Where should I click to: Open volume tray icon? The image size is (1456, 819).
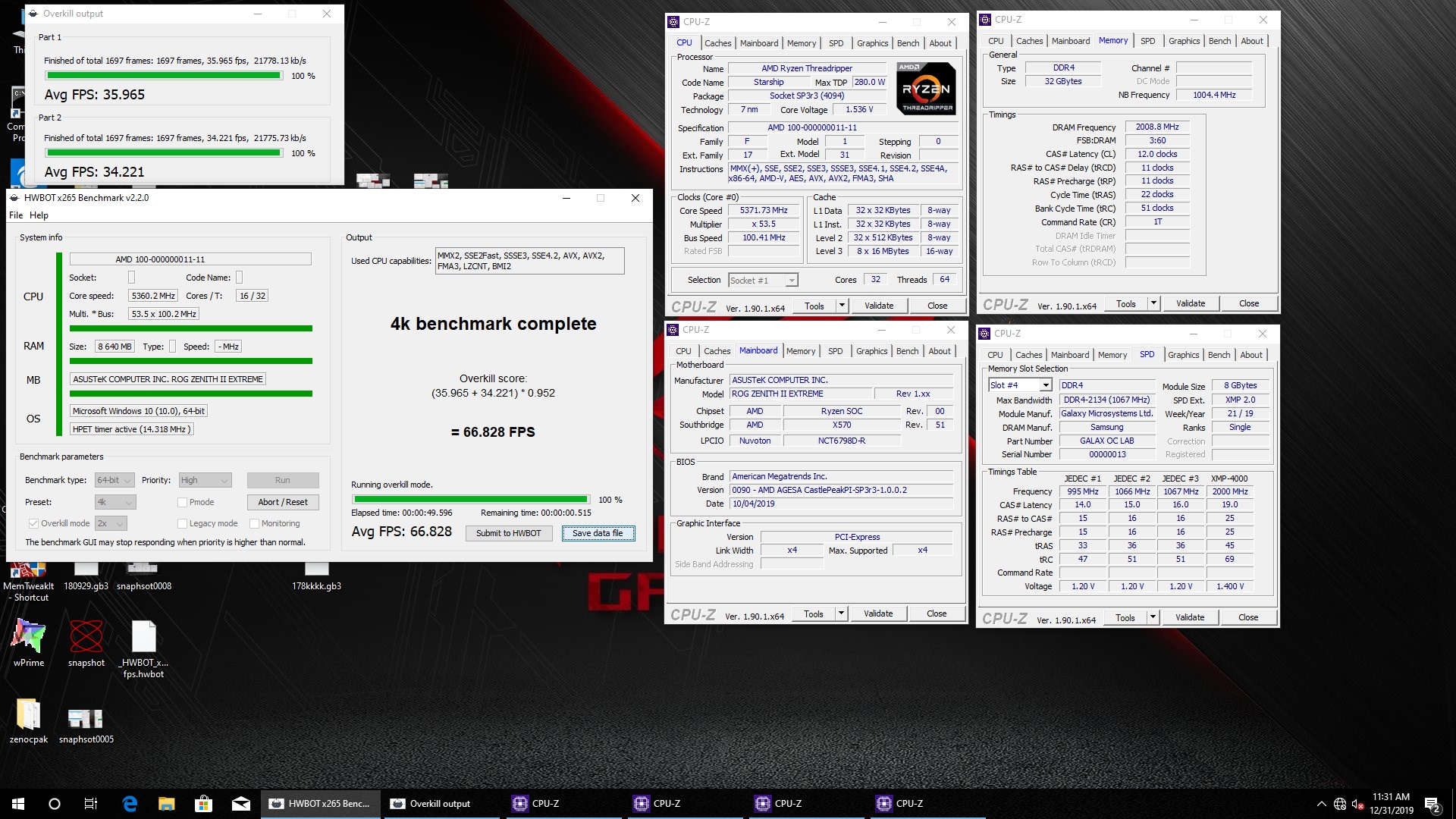1357,804
